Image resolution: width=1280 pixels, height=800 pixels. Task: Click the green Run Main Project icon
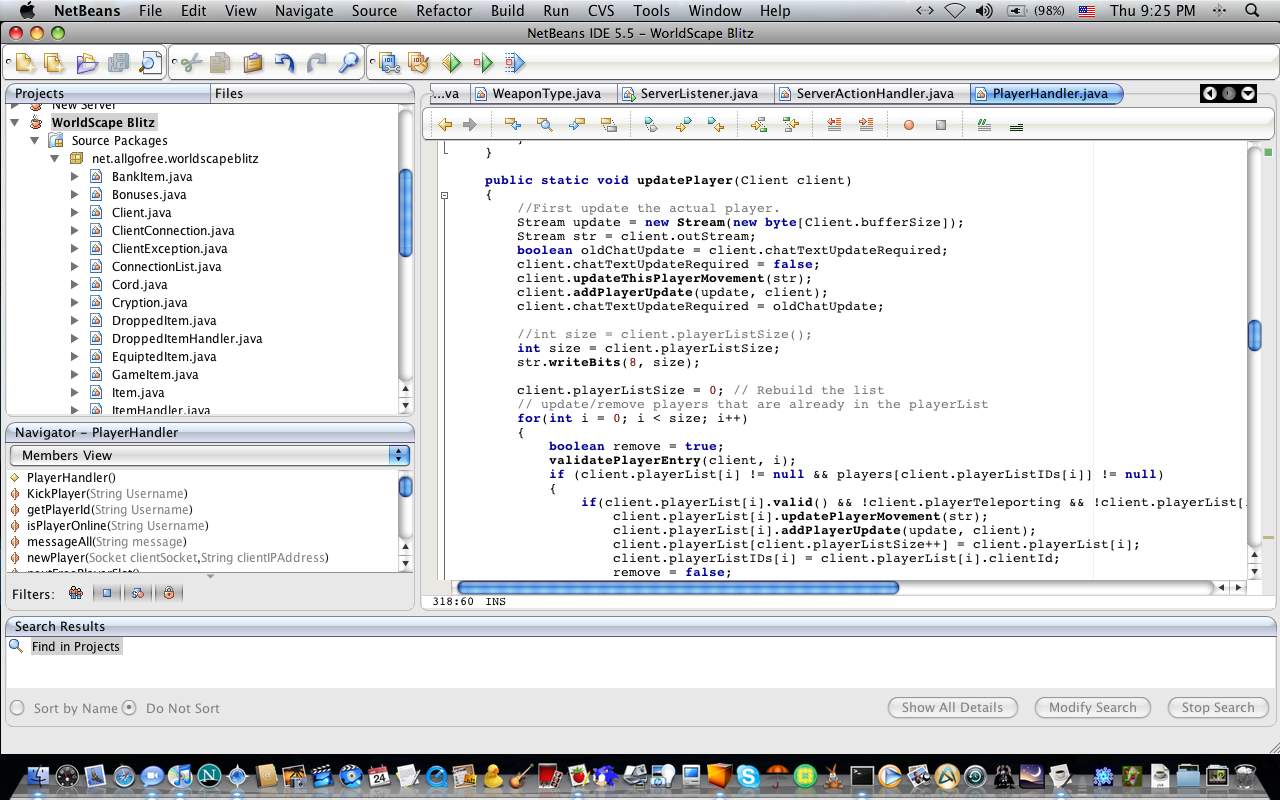(451, 63)
